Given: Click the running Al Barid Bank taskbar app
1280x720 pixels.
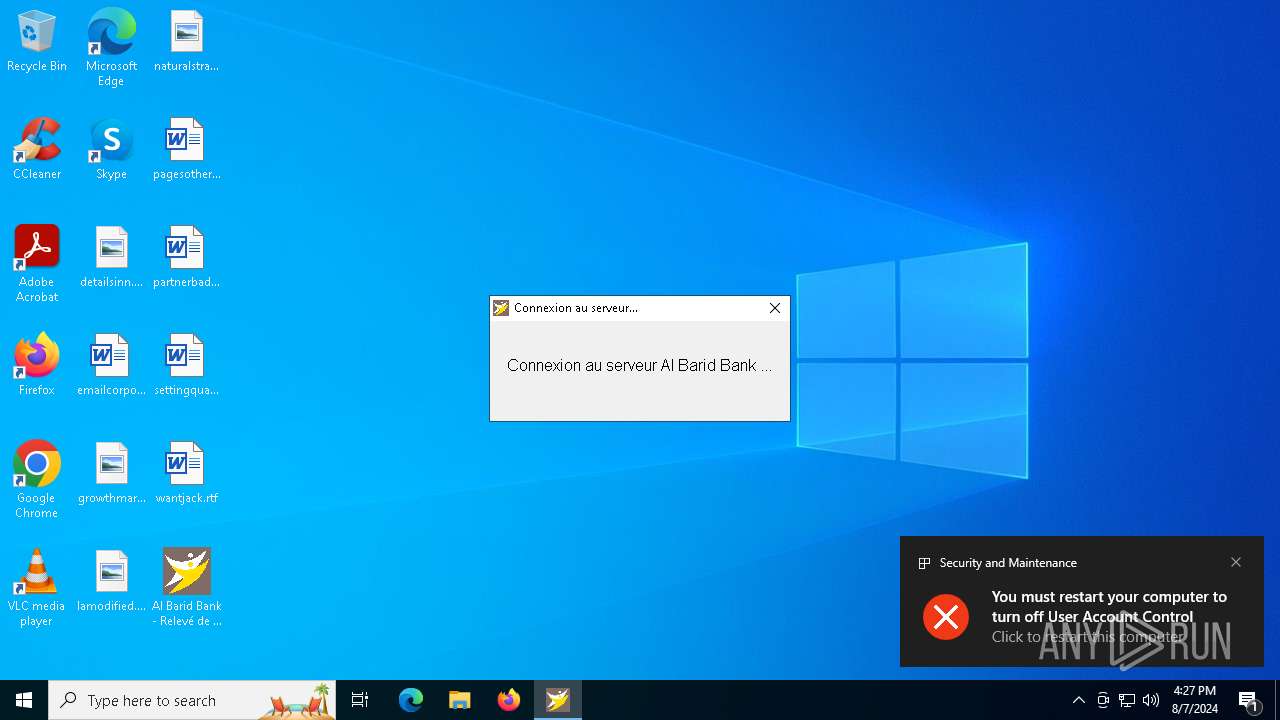Looking at the screenshot, I should 558,700.
